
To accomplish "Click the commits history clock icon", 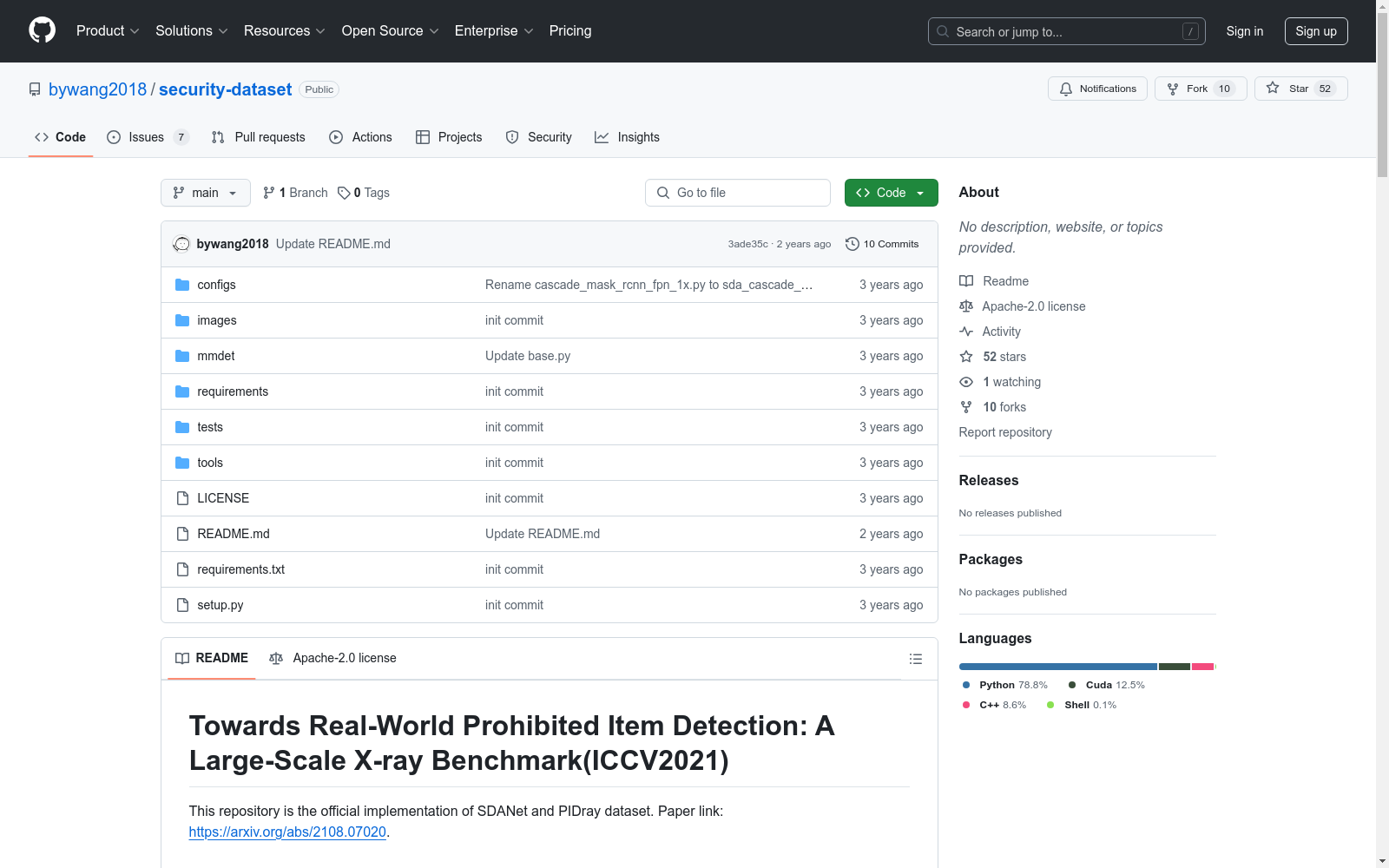I will click(852, 244).
